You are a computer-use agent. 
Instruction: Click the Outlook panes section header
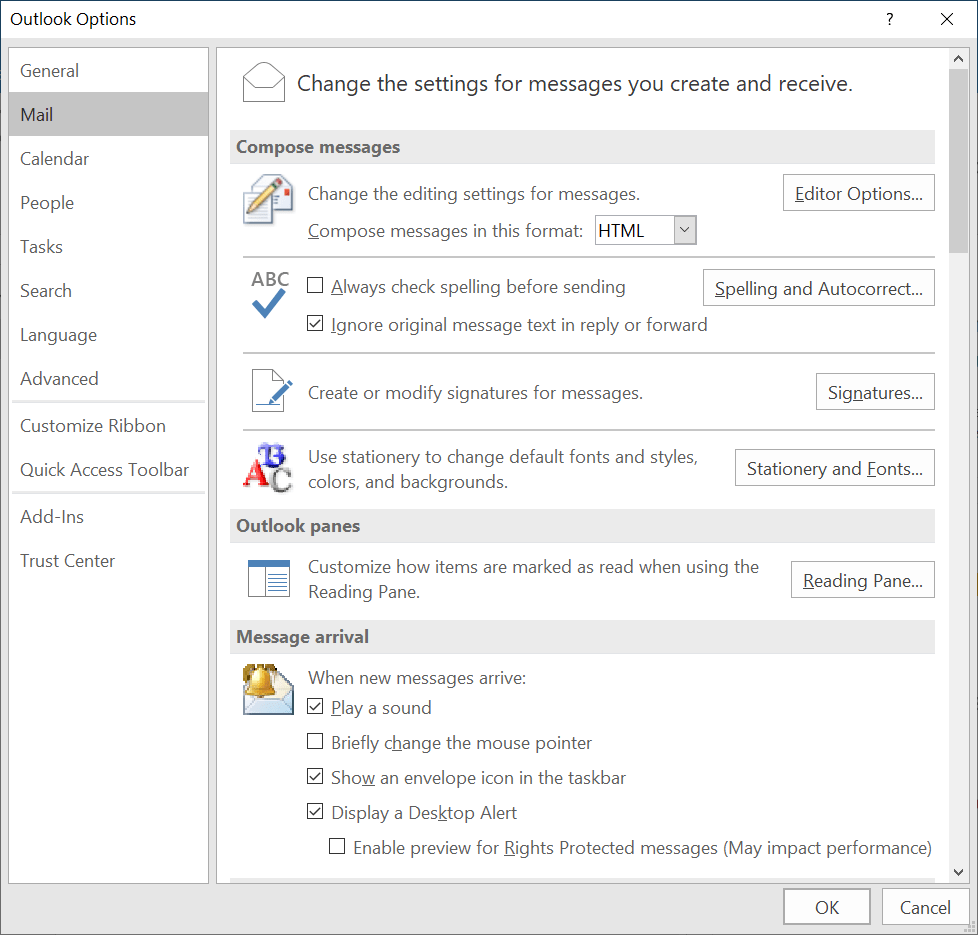click(x=582, y=526)
